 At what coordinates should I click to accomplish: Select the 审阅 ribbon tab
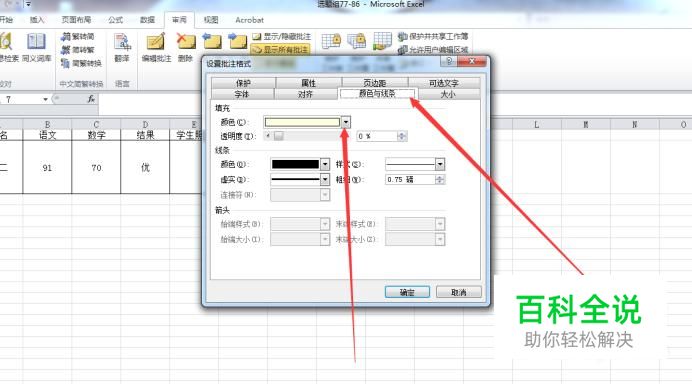pyautogui.click(x=179, y=20)
